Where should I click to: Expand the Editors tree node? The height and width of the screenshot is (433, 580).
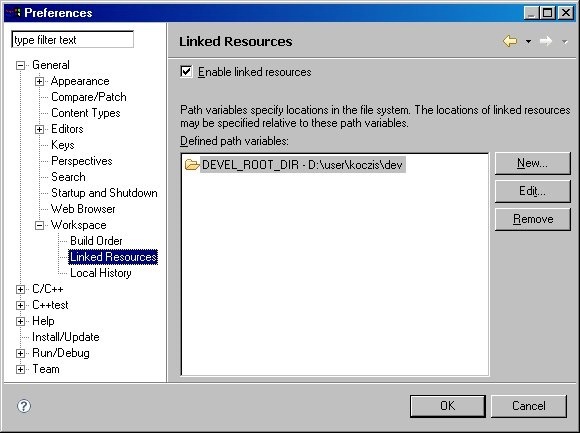click(x=40, y=129)
